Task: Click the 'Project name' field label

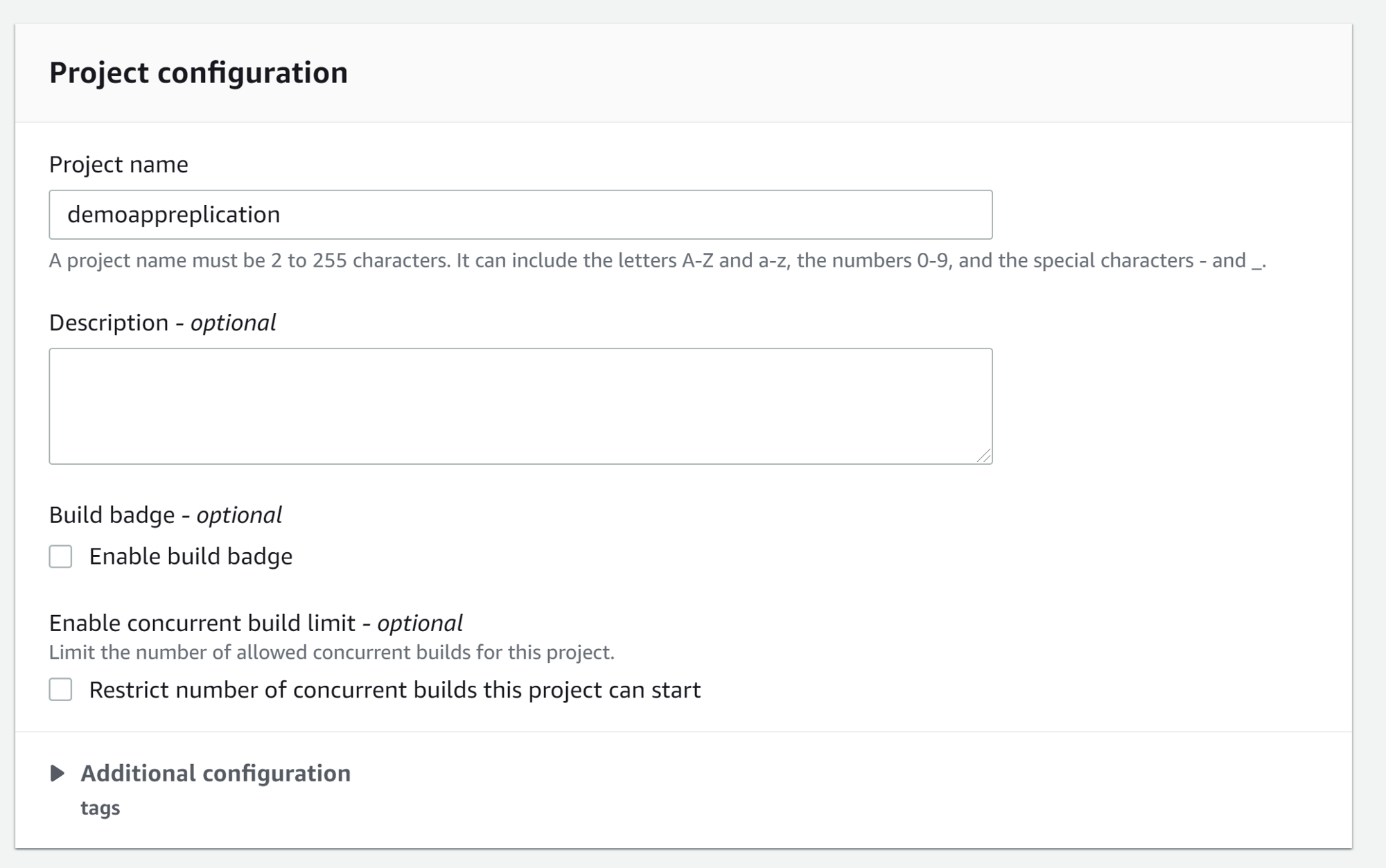Action: point(119,164)
